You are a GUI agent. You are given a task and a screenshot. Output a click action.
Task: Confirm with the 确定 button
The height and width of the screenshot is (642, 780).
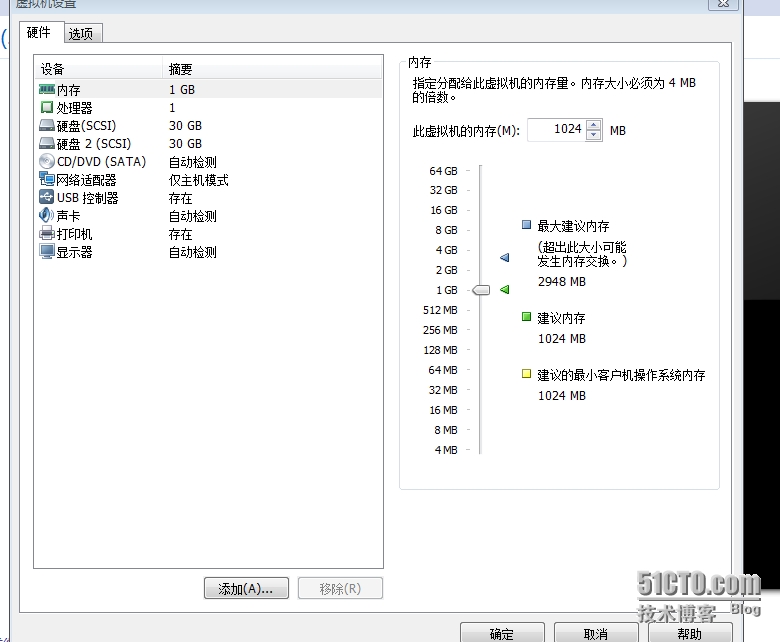tap(502, 633)
